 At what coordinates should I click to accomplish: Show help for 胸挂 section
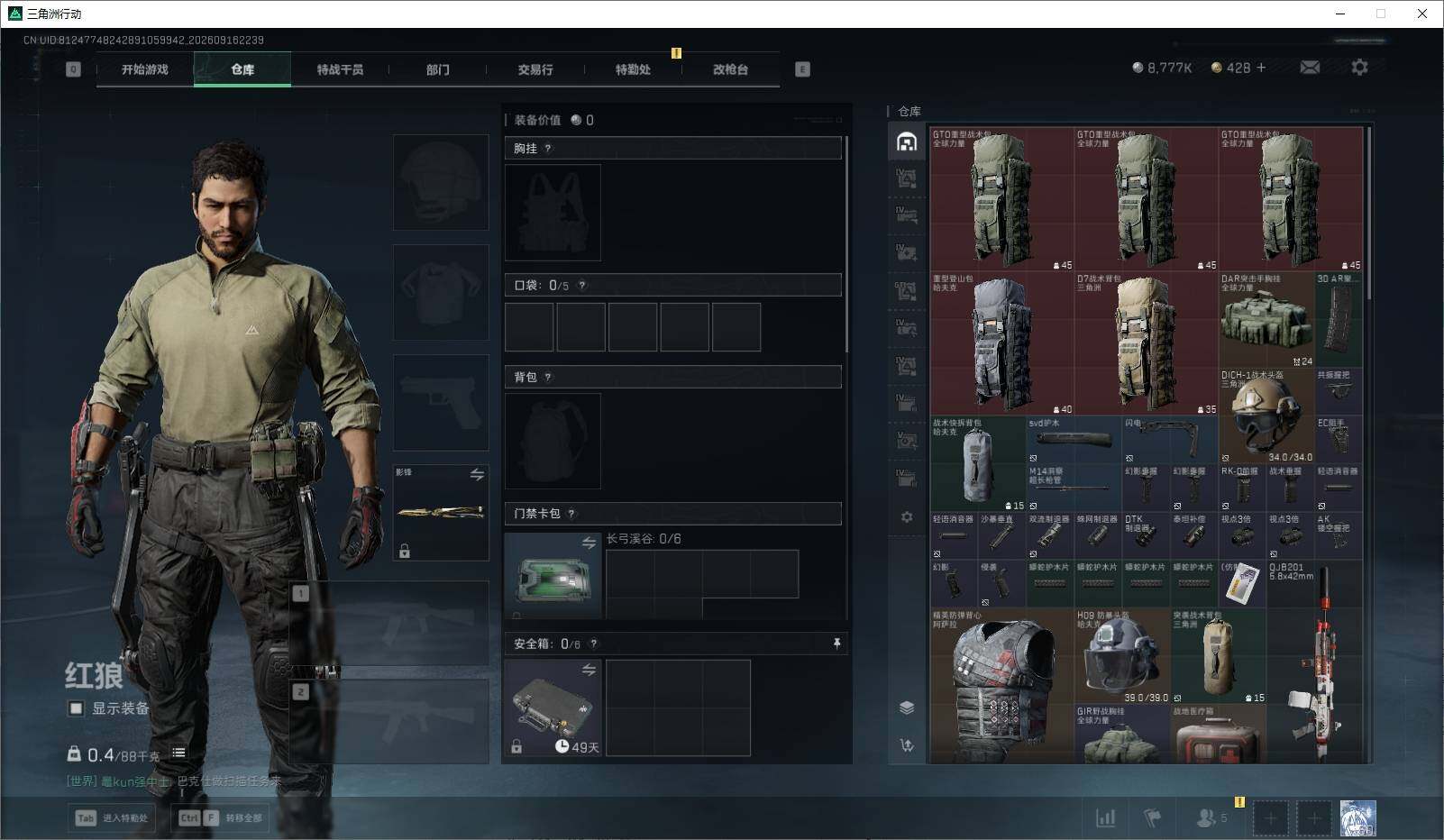[x=548, y=149]
